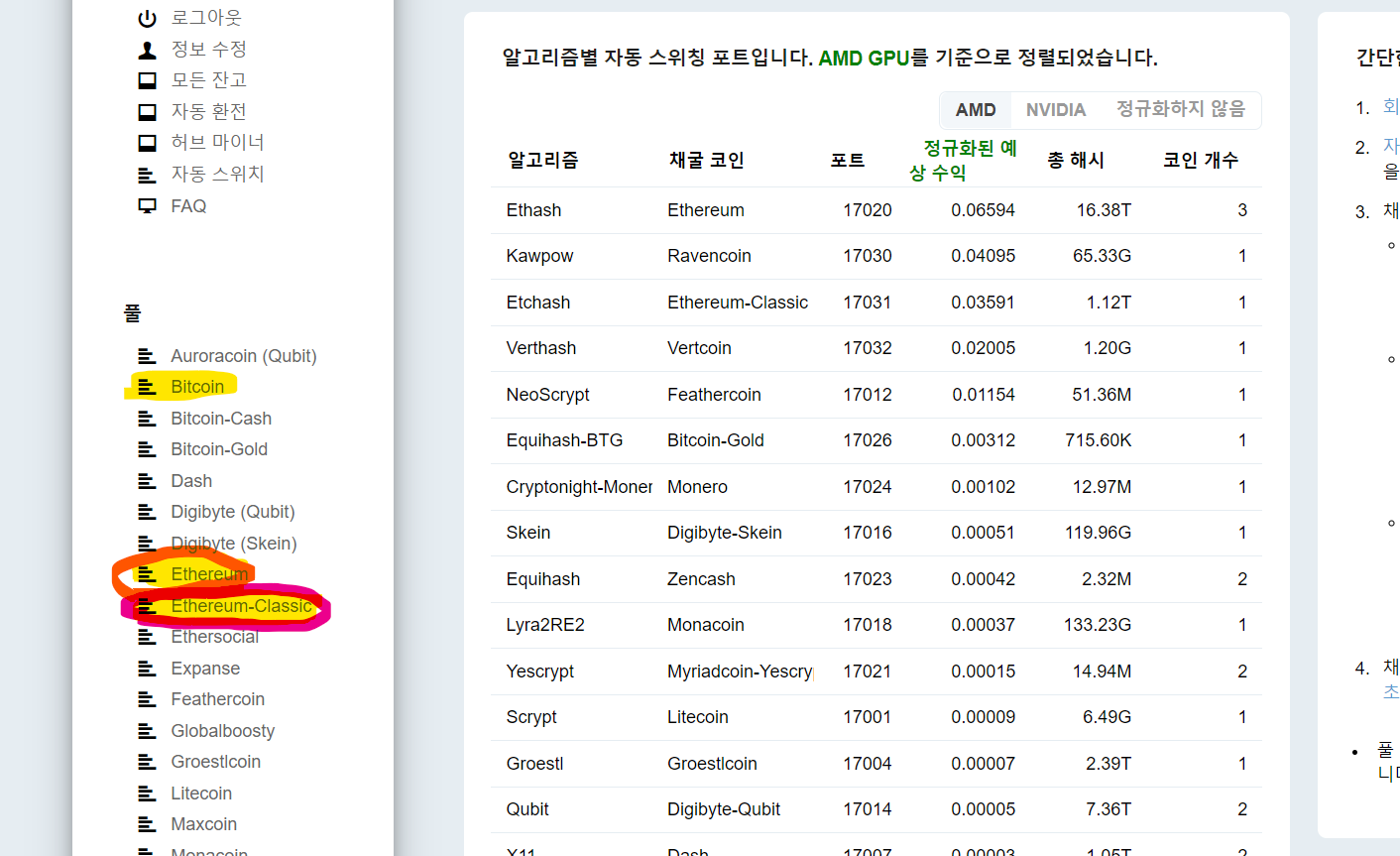Viewport: 1400px width, 856px height.
Task: Sort by 포트 column header
Action: 848,160
